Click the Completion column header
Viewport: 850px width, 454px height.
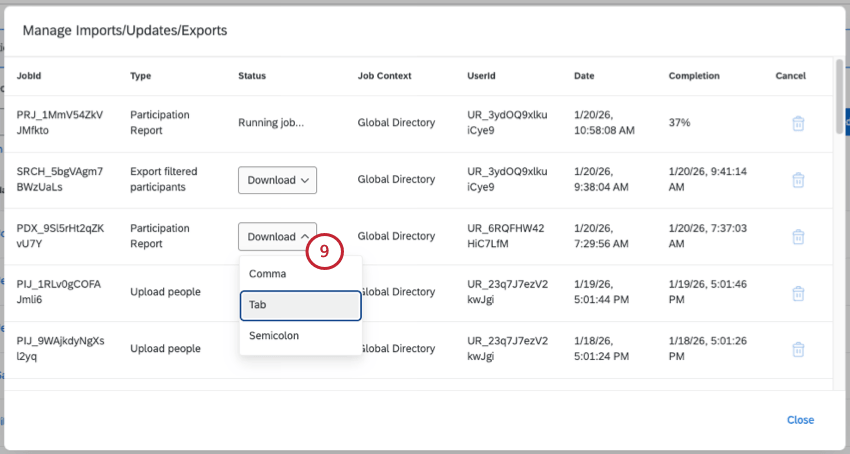[694, 76]
